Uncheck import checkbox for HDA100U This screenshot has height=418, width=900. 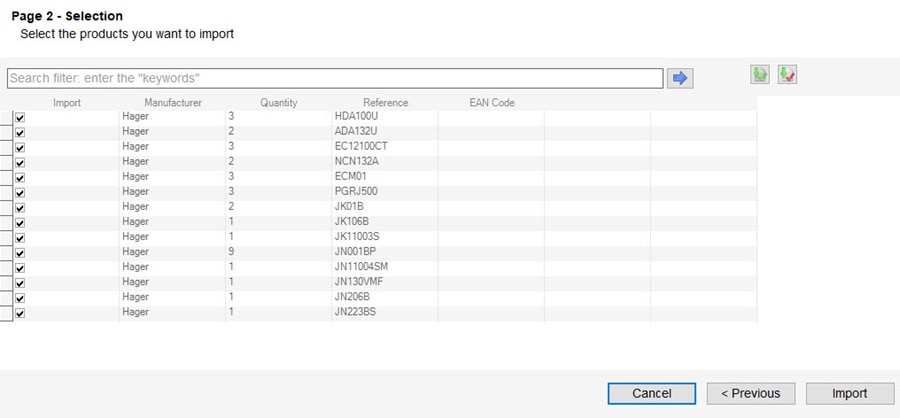coord(20,118)
